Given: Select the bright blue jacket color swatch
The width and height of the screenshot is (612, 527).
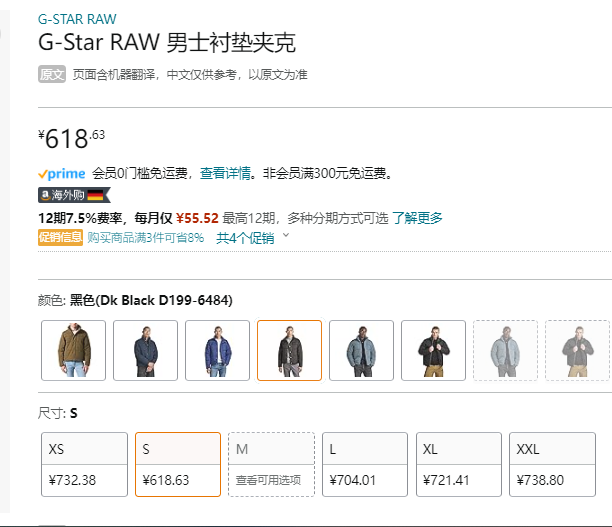Looking at the screenshot, I should point(217,350).
